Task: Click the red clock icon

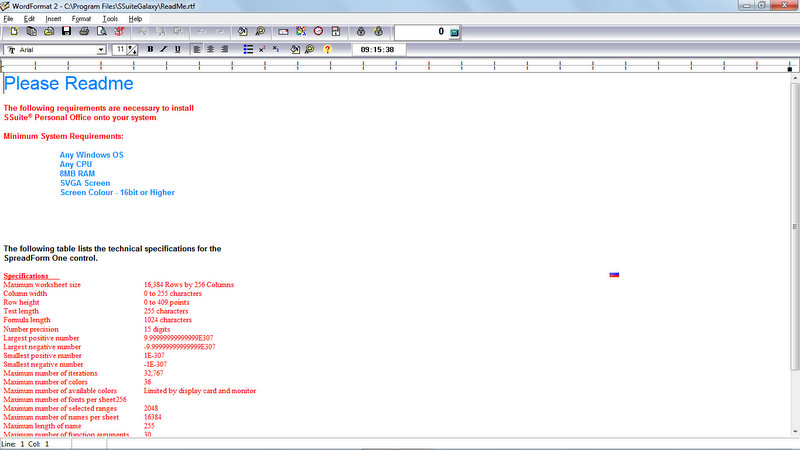Action: (x=318, y=32)
